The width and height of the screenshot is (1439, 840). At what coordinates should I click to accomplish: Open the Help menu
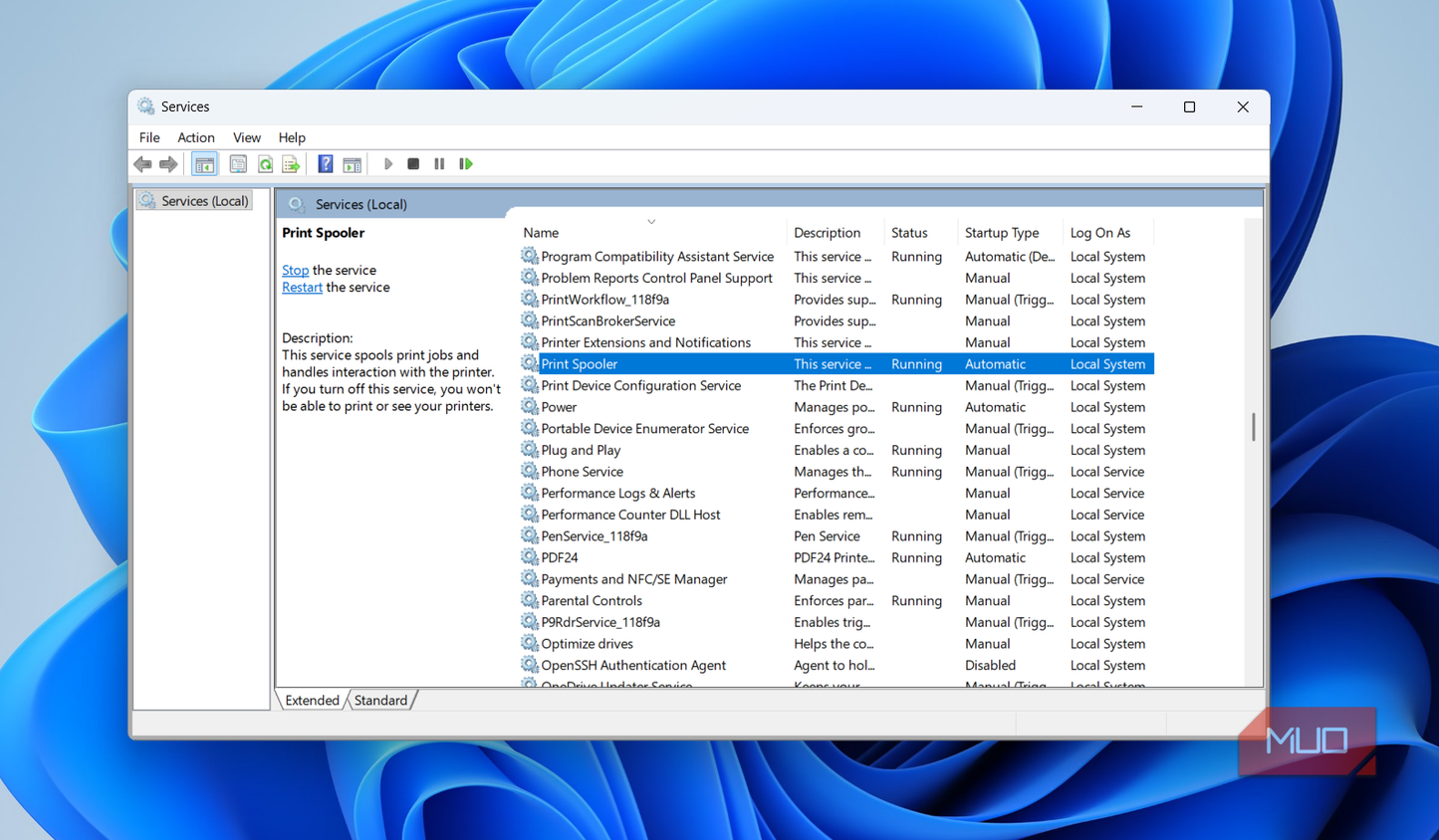coord(292,137)
